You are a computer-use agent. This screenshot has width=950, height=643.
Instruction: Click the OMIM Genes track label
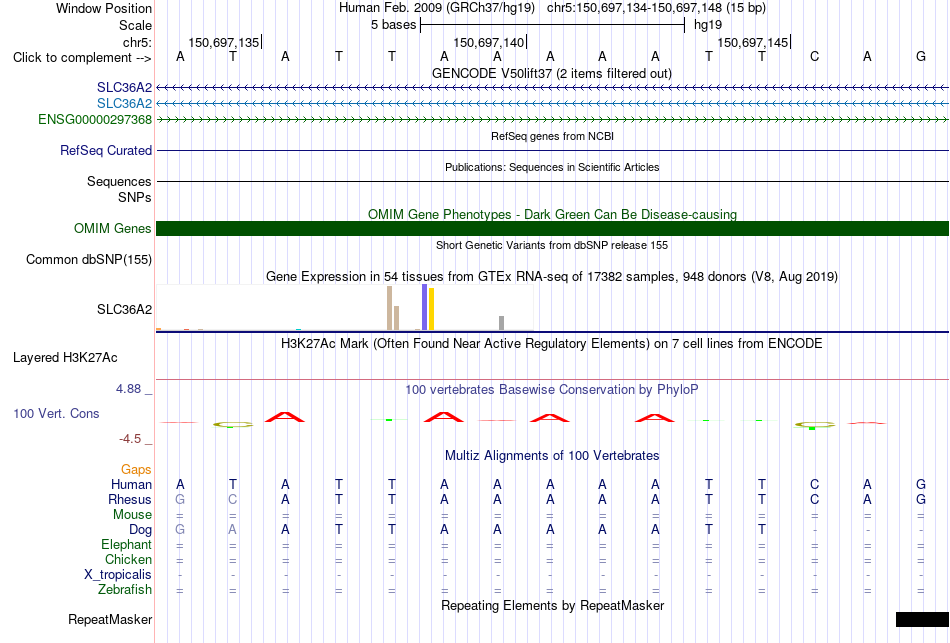click(x=113, y=228)
